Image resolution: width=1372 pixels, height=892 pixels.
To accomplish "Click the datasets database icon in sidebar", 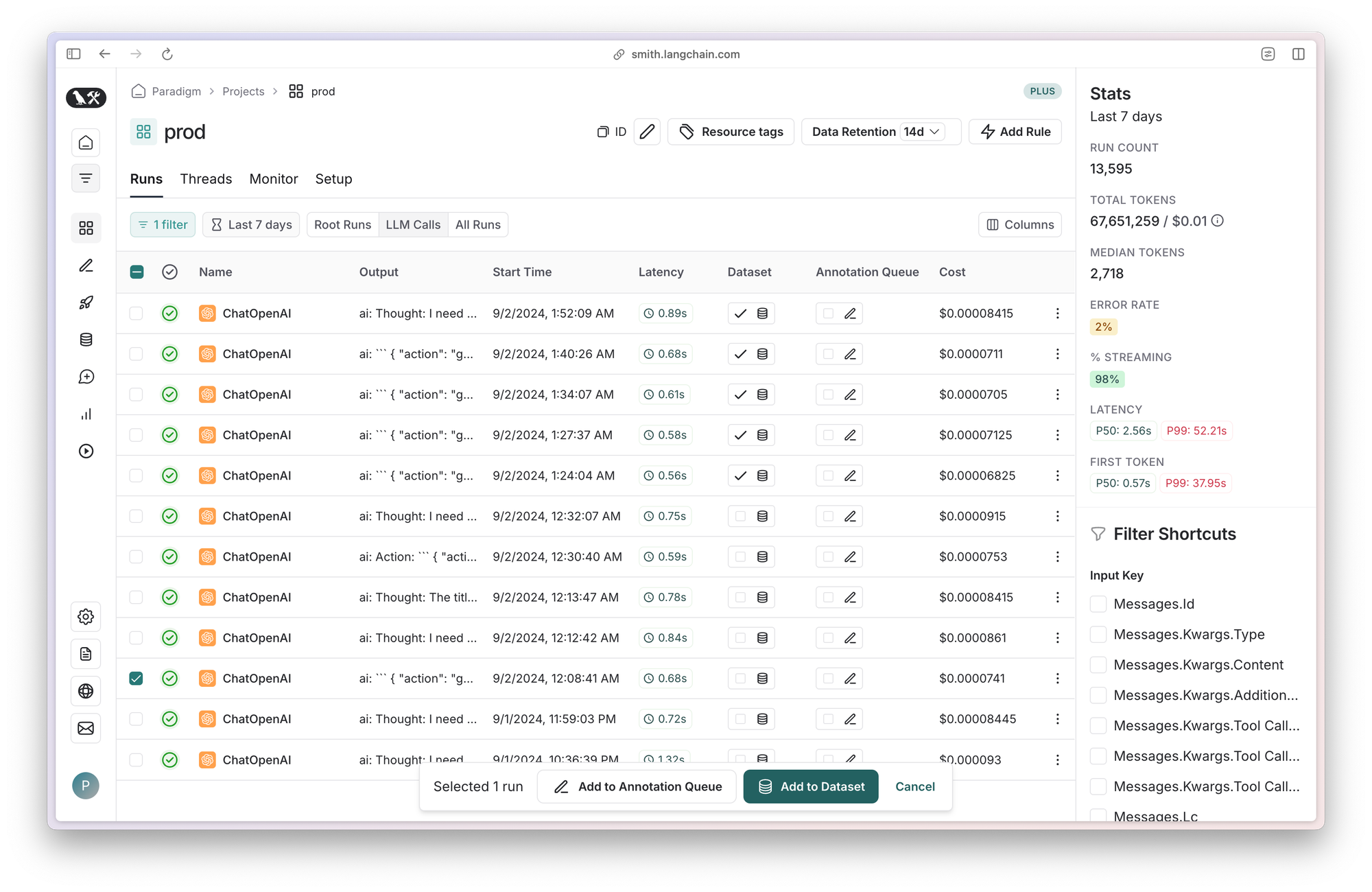I will pyautogui.click(x=86, y=340).
